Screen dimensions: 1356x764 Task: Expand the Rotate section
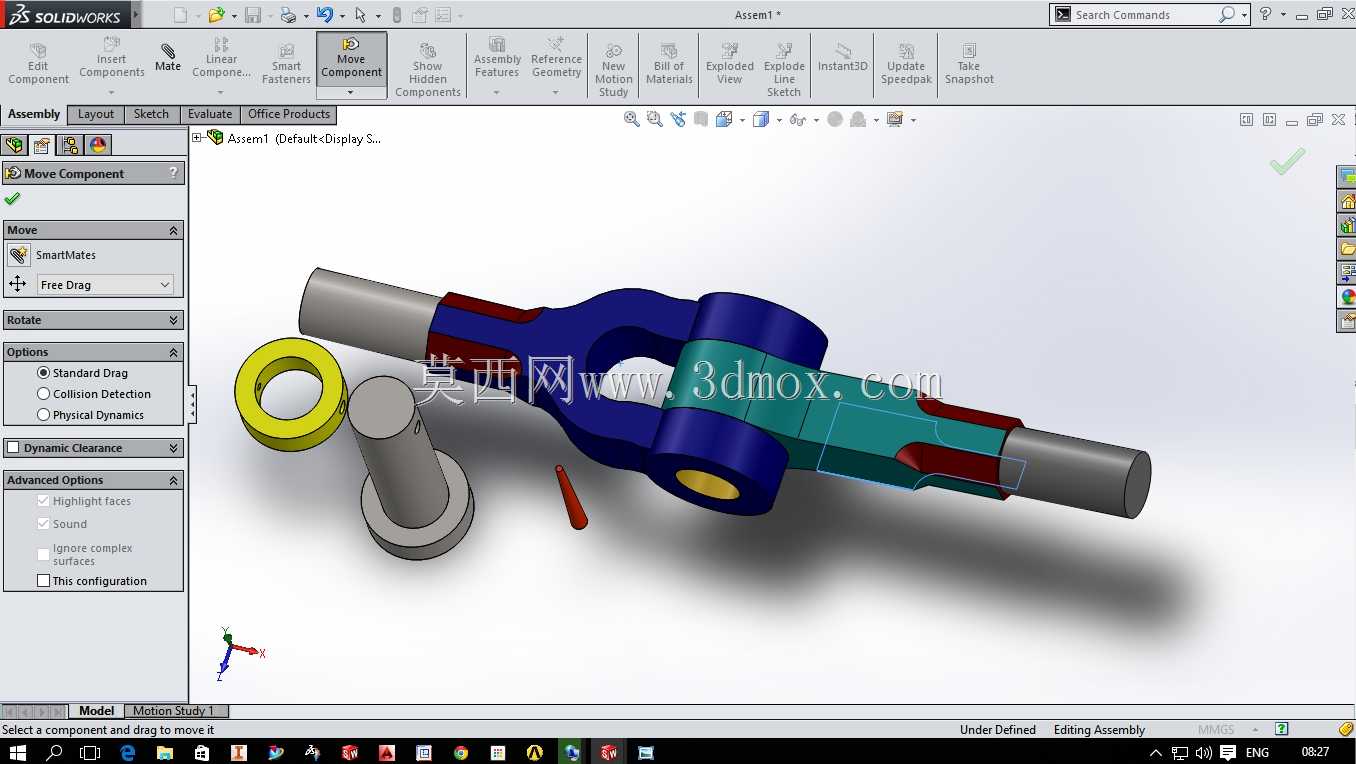(173, 320)
